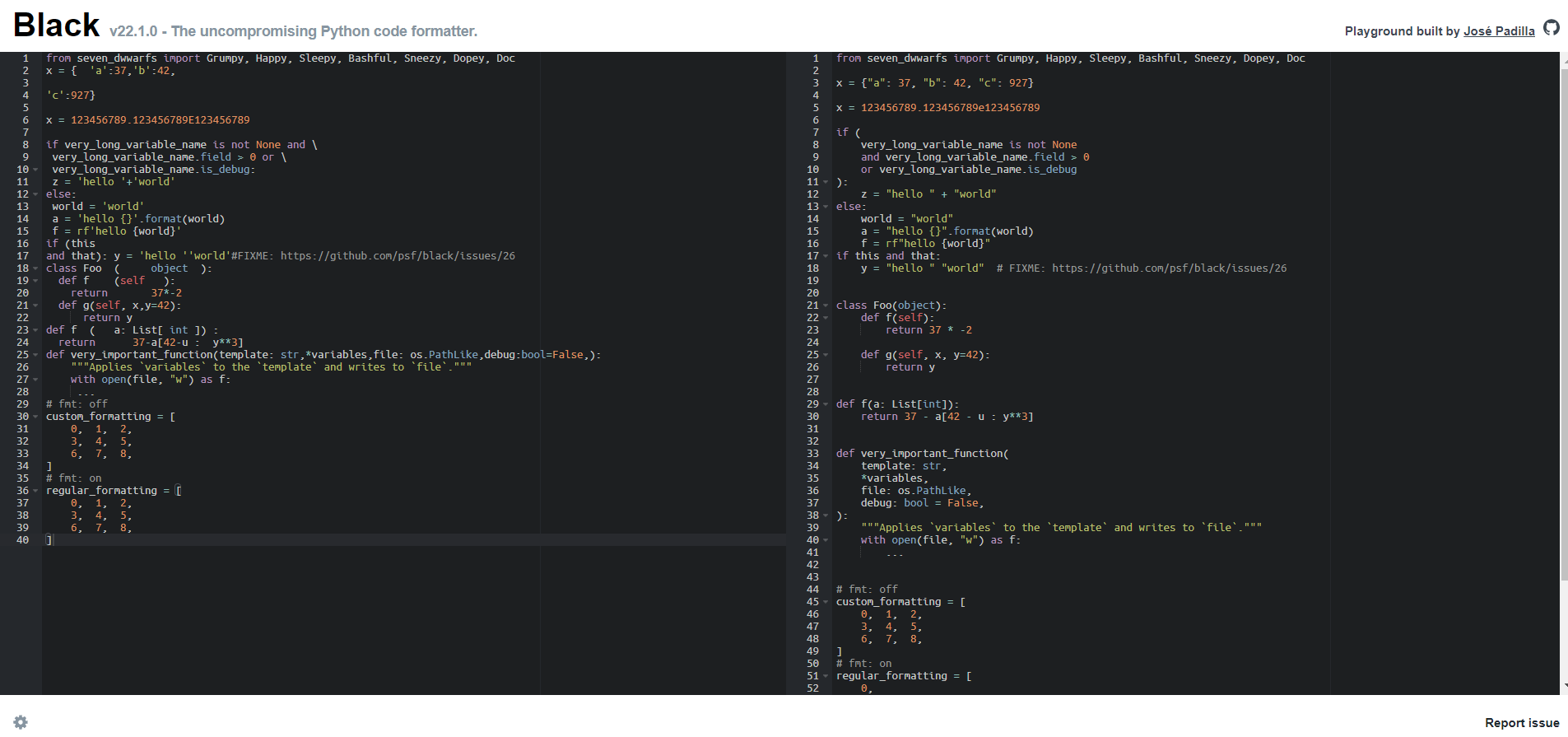Open settings with the gear icon
The height and width of the screenshot is (737, 1568).
click(21, 722)
